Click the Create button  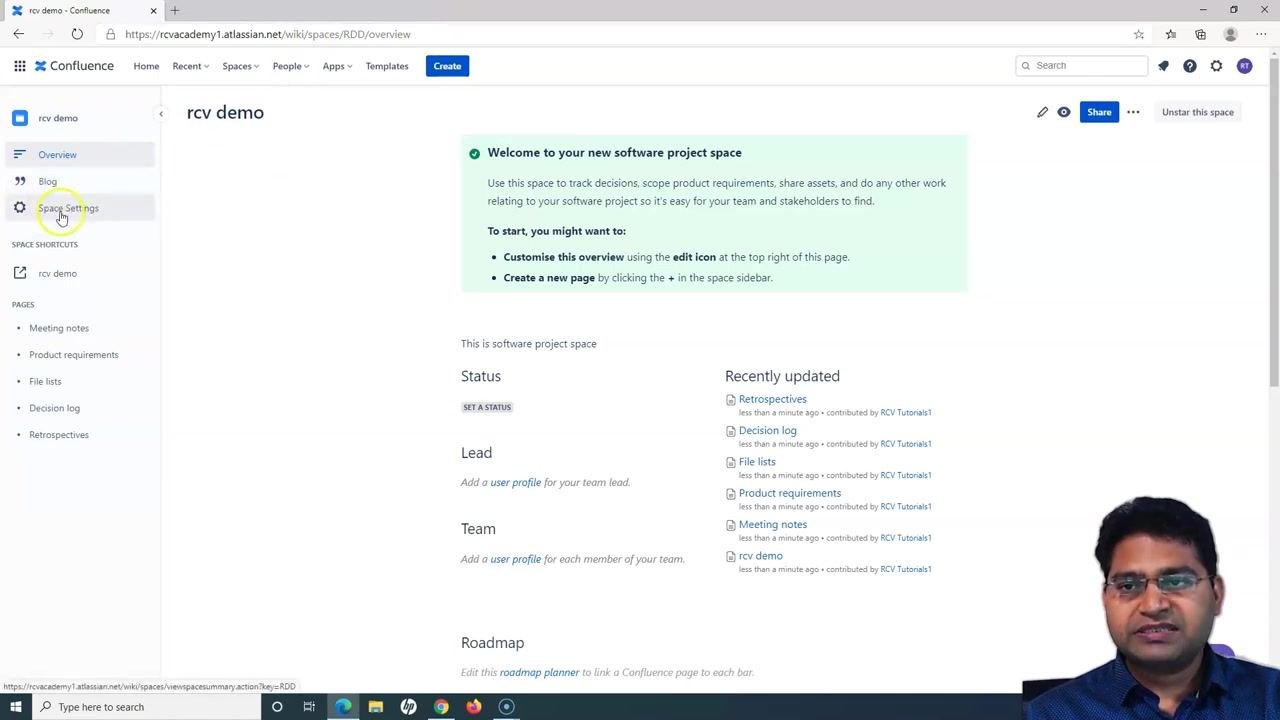pyautogui.click(x=447, y=66)
